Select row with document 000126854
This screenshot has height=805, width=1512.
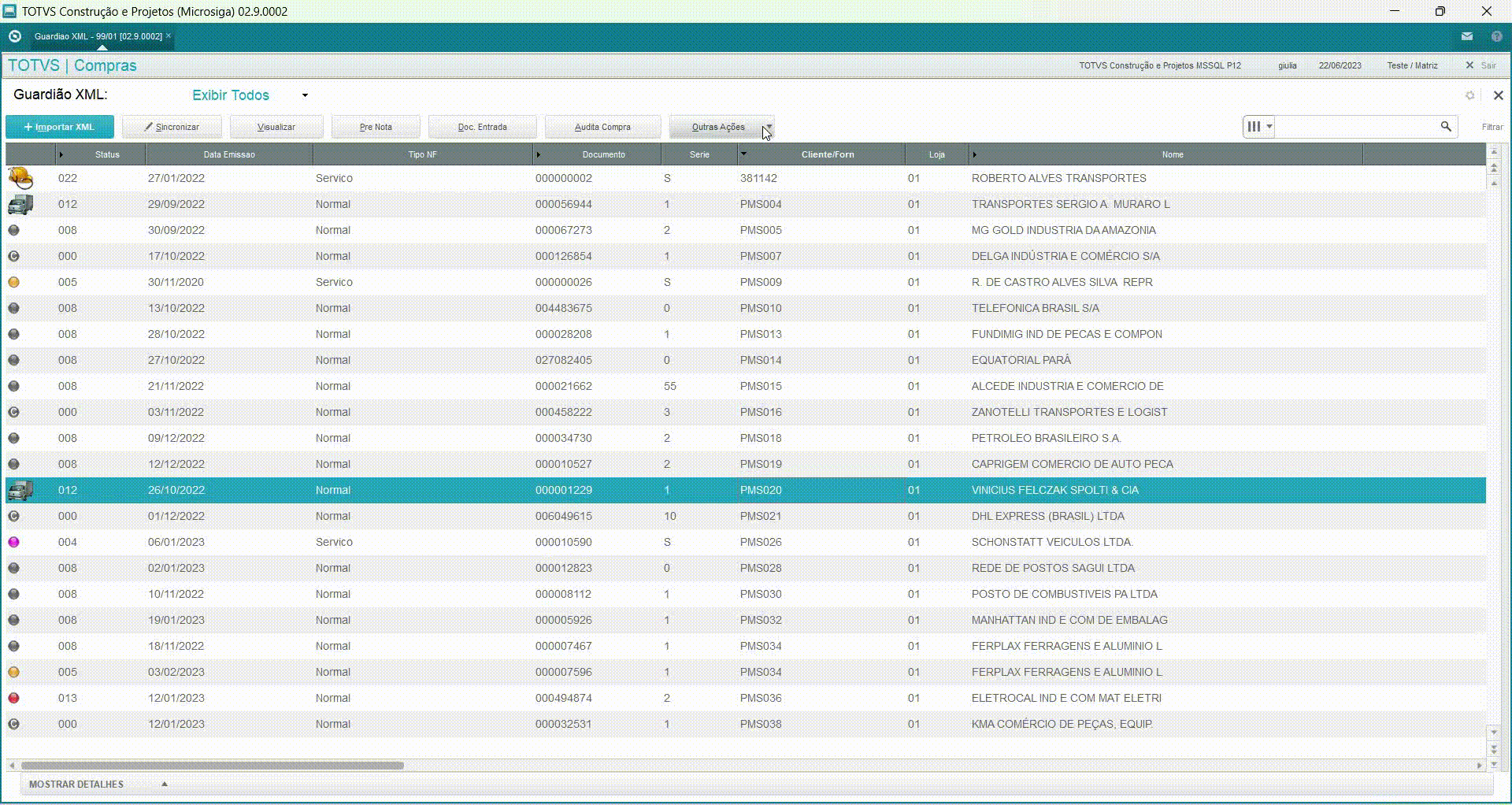coord(745,256)
